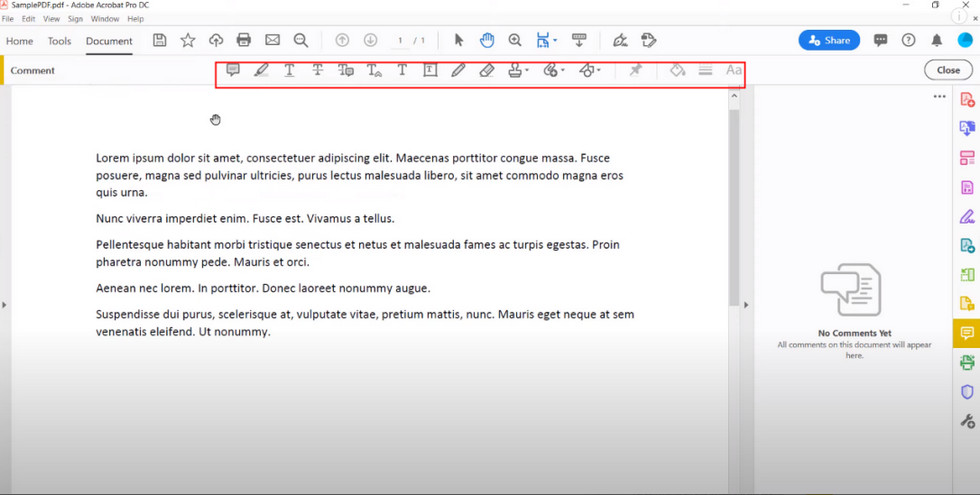Open comments panel options ellipsis

point(939,97)
